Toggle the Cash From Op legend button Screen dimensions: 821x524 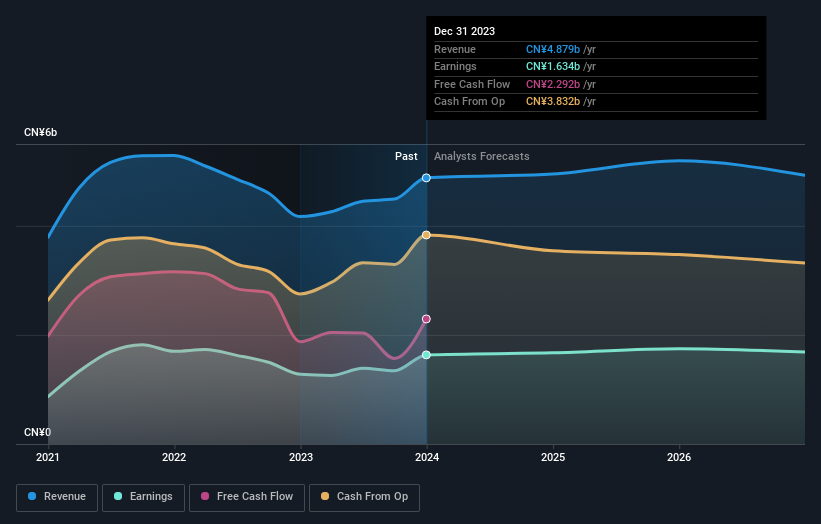364,497
